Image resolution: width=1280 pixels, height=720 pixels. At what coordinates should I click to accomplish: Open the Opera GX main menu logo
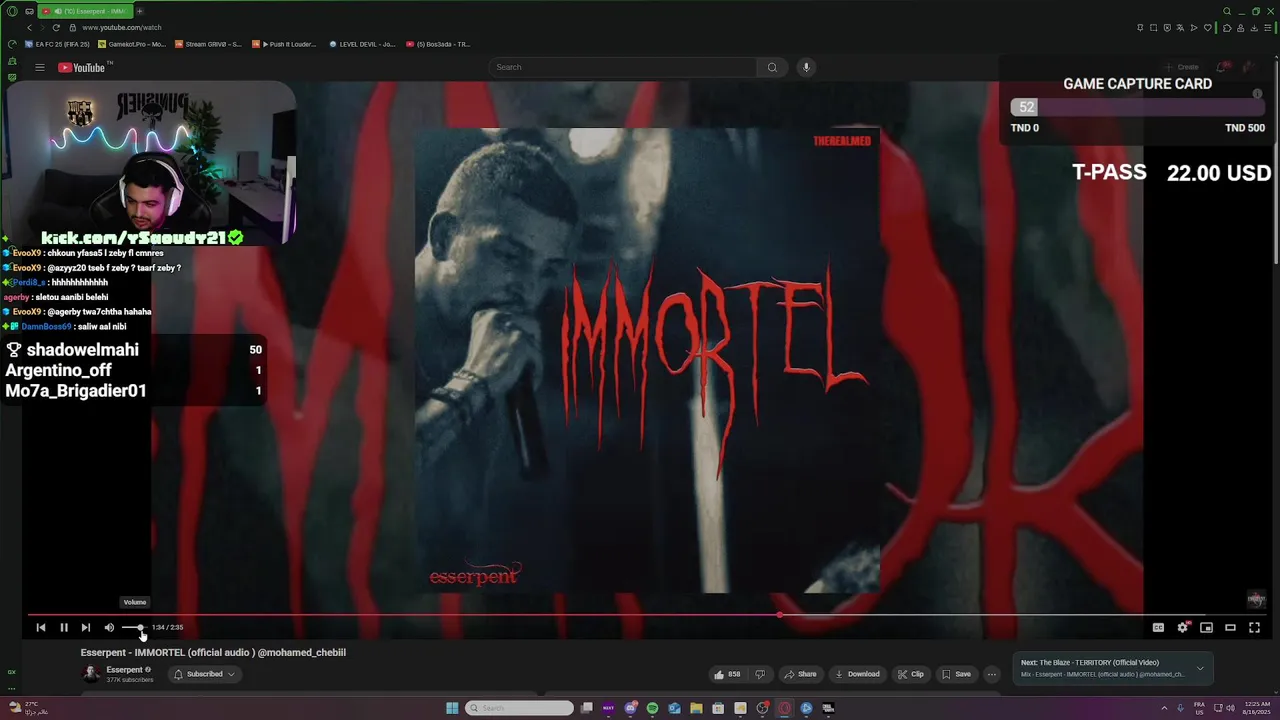pyautogui.click(x=12, y=11)
